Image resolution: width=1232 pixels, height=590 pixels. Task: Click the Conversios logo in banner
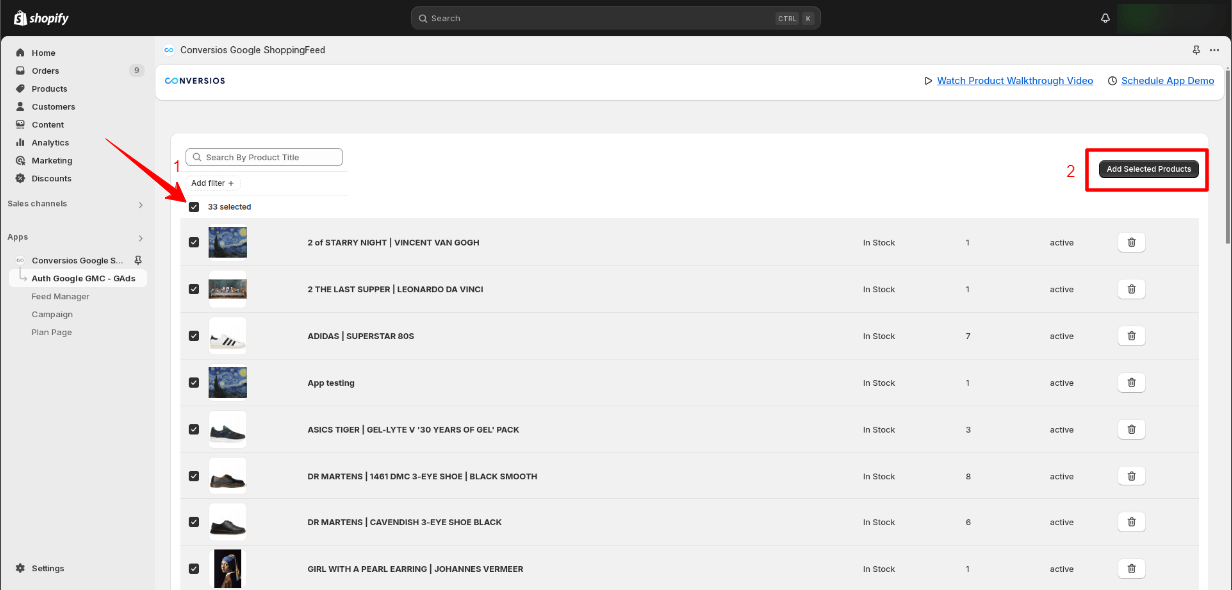tap(194, 80)
